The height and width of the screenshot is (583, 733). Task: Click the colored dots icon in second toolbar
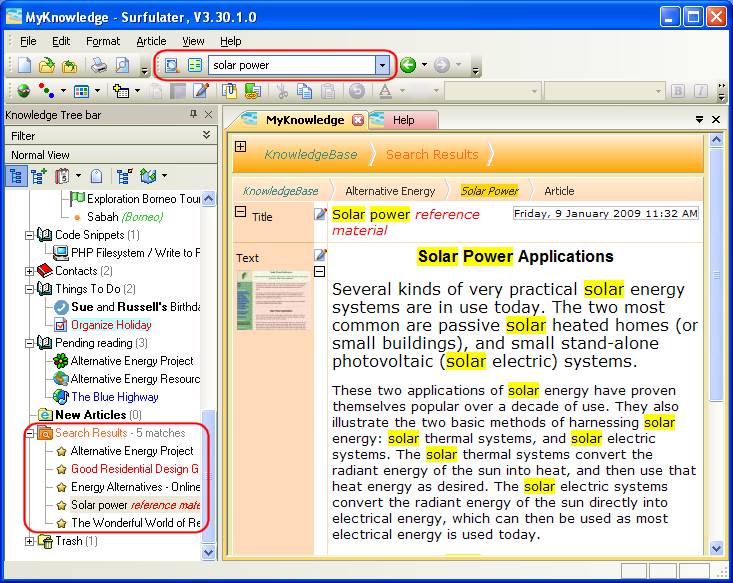46,91
